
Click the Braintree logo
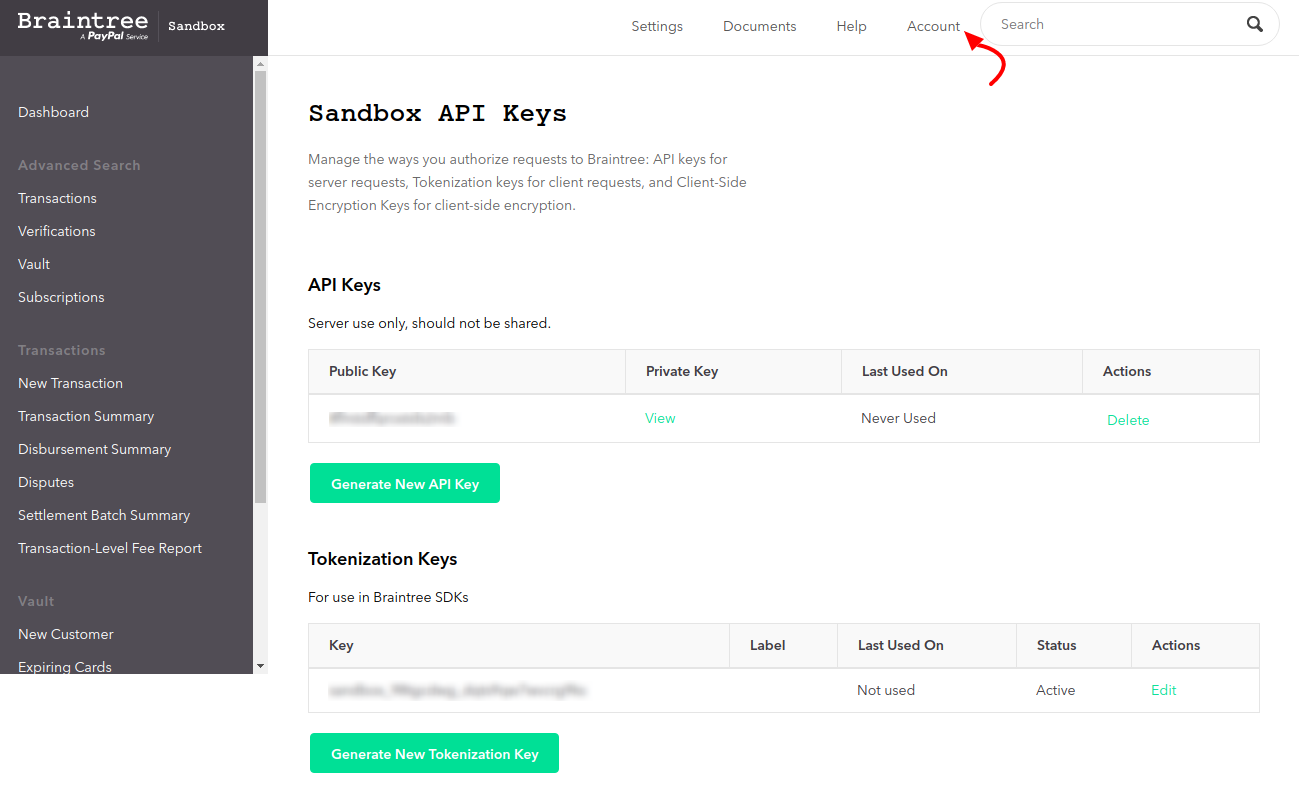click(x=83, y=26)
